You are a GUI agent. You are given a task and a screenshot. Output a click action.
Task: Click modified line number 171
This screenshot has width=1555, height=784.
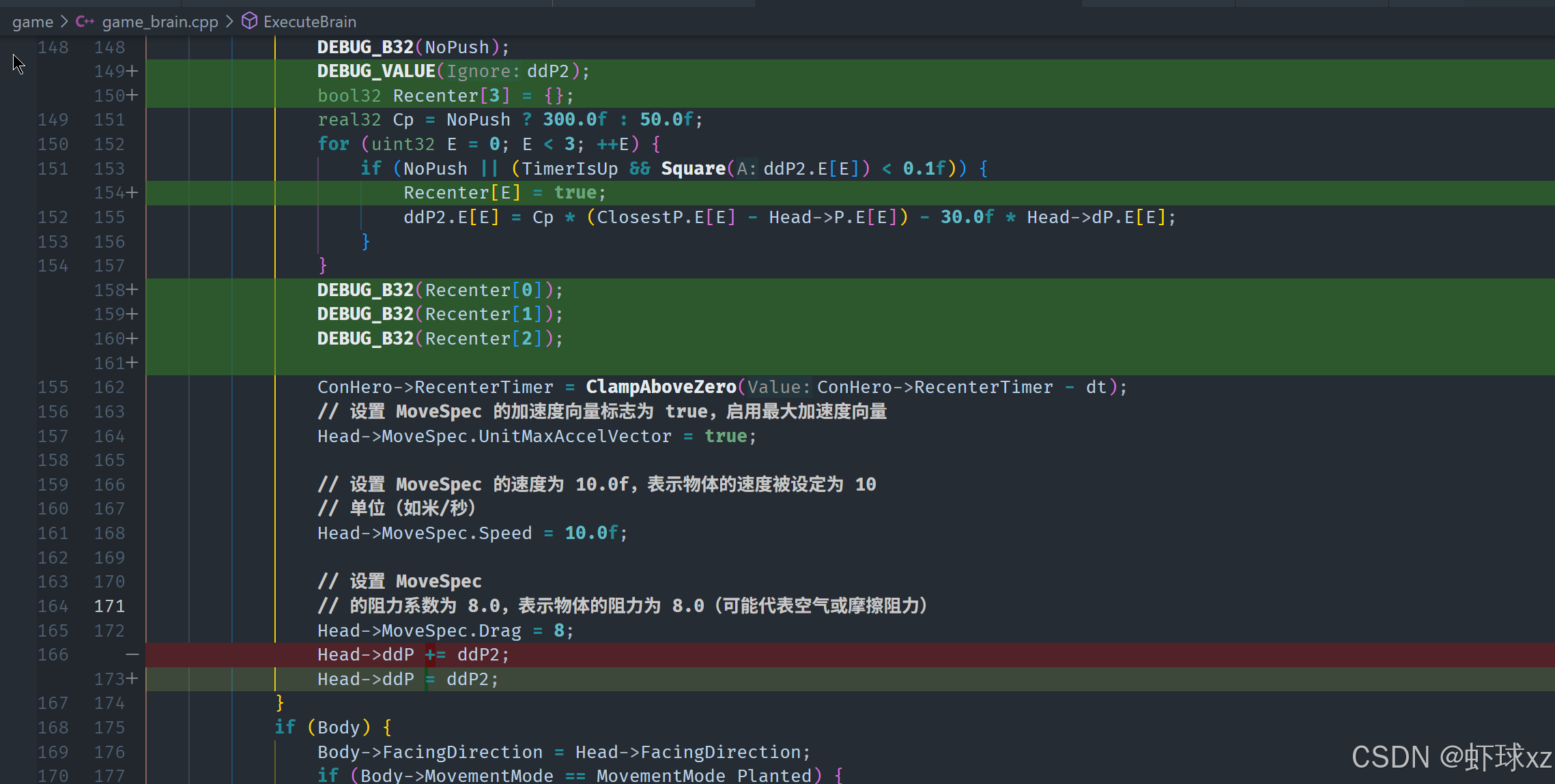pos(109,607)
